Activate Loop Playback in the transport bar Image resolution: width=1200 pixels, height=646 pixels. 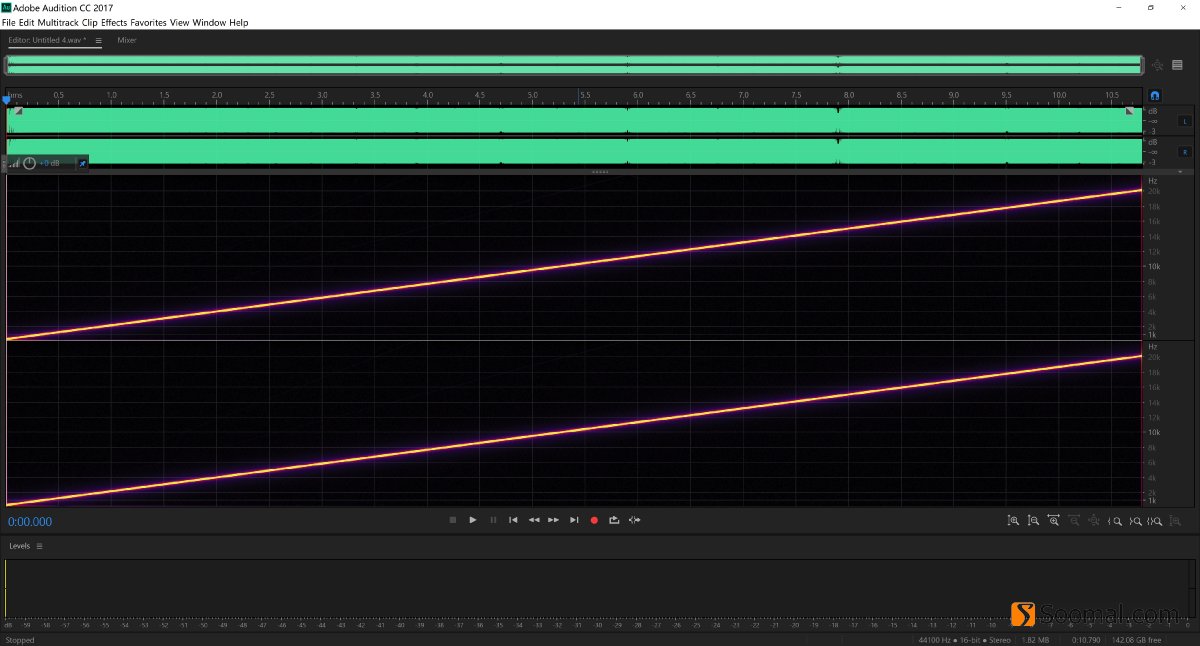pos(614,520)
